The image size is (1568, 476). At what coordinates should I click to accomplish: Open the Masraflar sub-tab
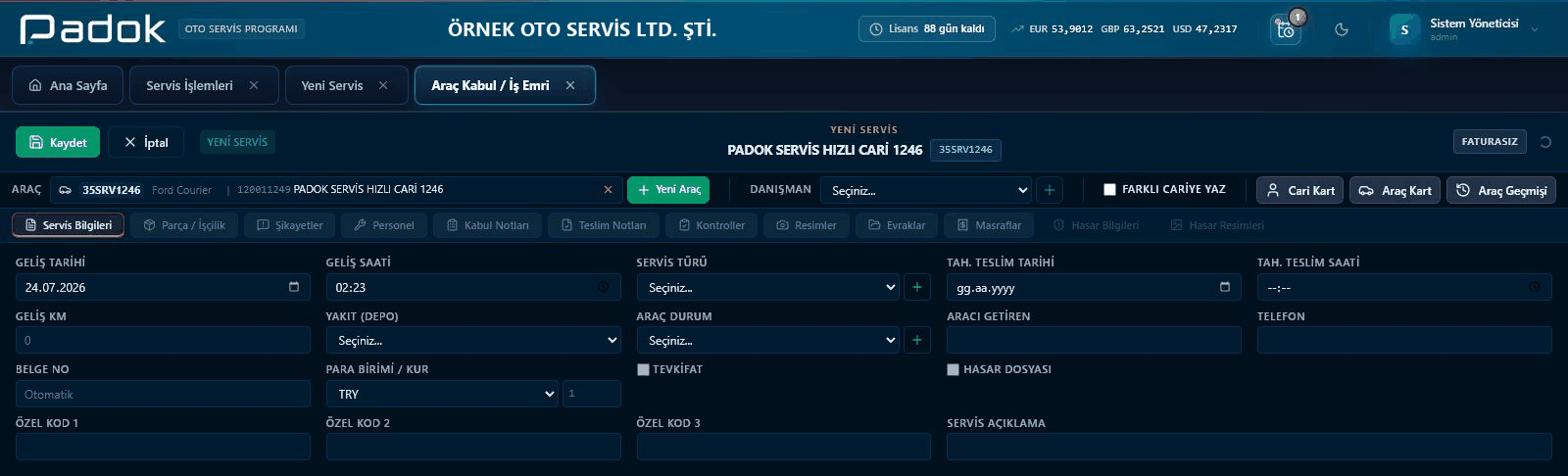989,225
